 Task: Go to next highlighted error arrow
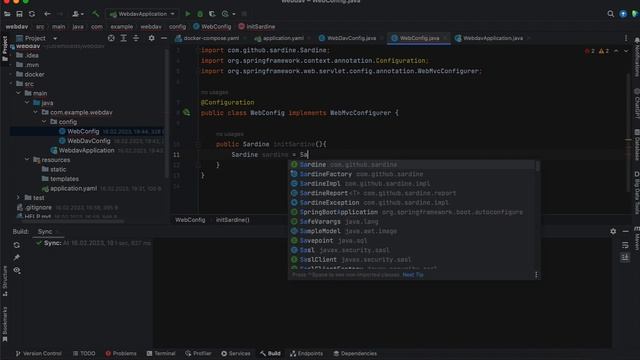626,51
